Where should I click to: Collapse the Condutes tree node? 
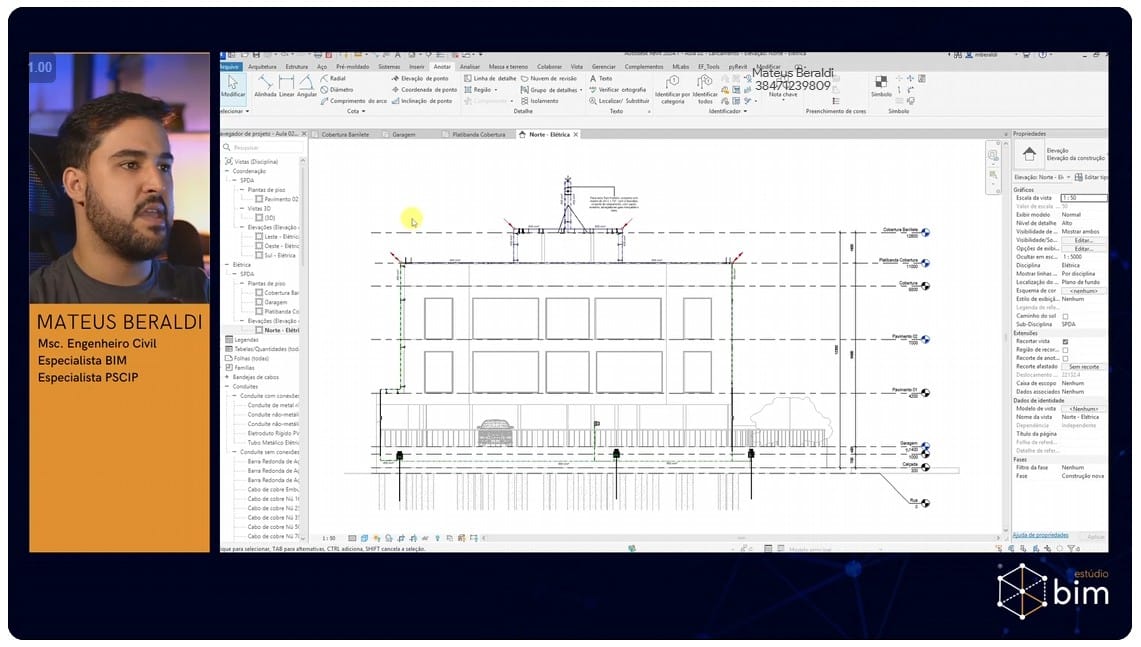point(228,386)
